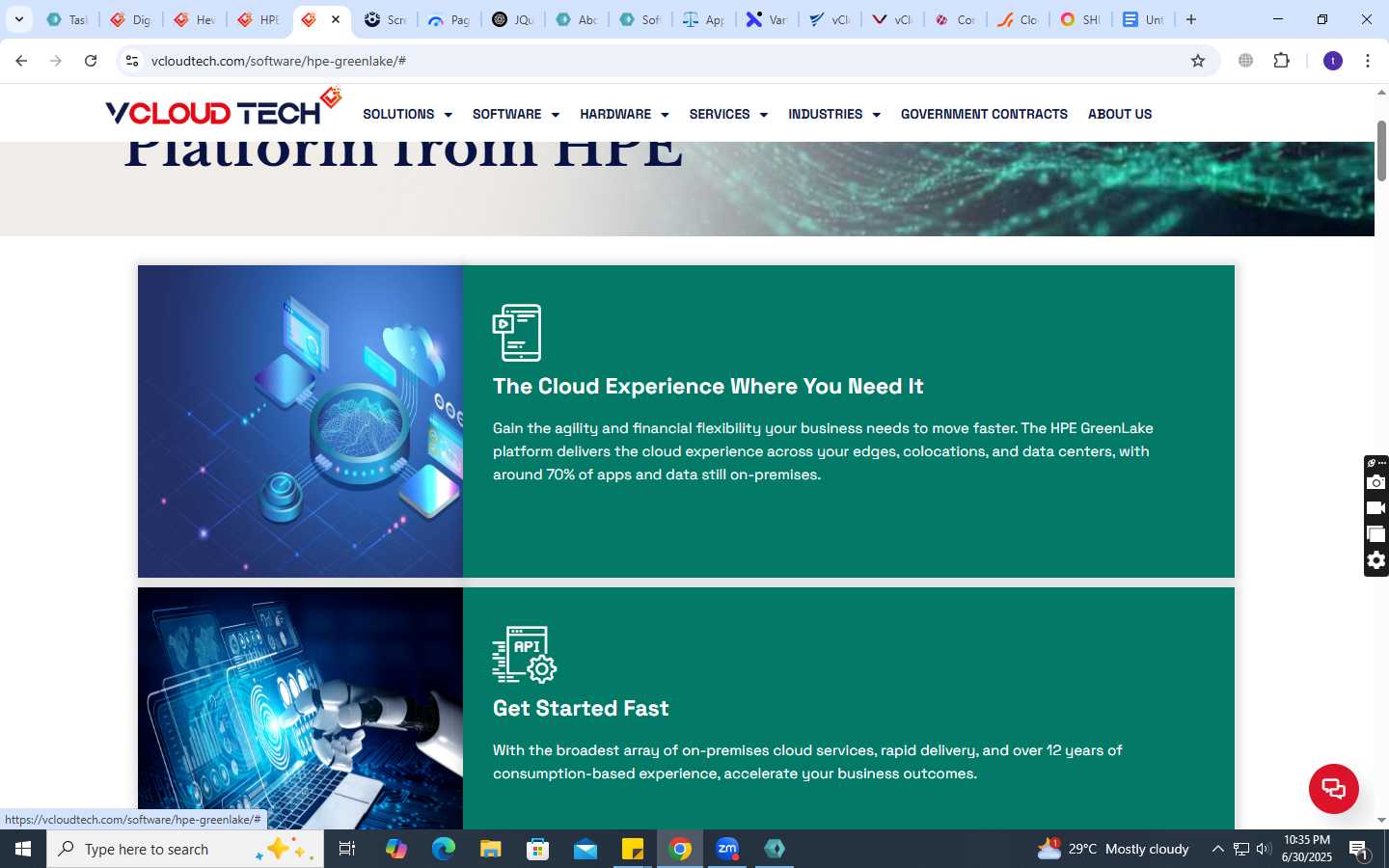Click the globe icon beside the bookmark star
Viewport: 1389px width, 868px height.
(1246, 61)
